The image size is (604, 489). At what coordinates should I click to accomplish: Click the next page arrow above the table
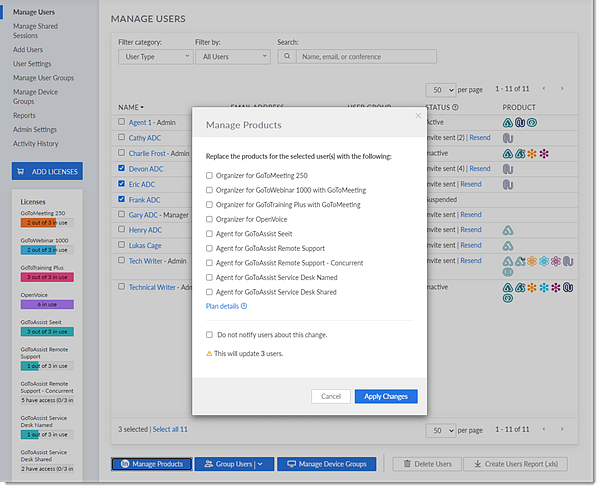(561, 89)
